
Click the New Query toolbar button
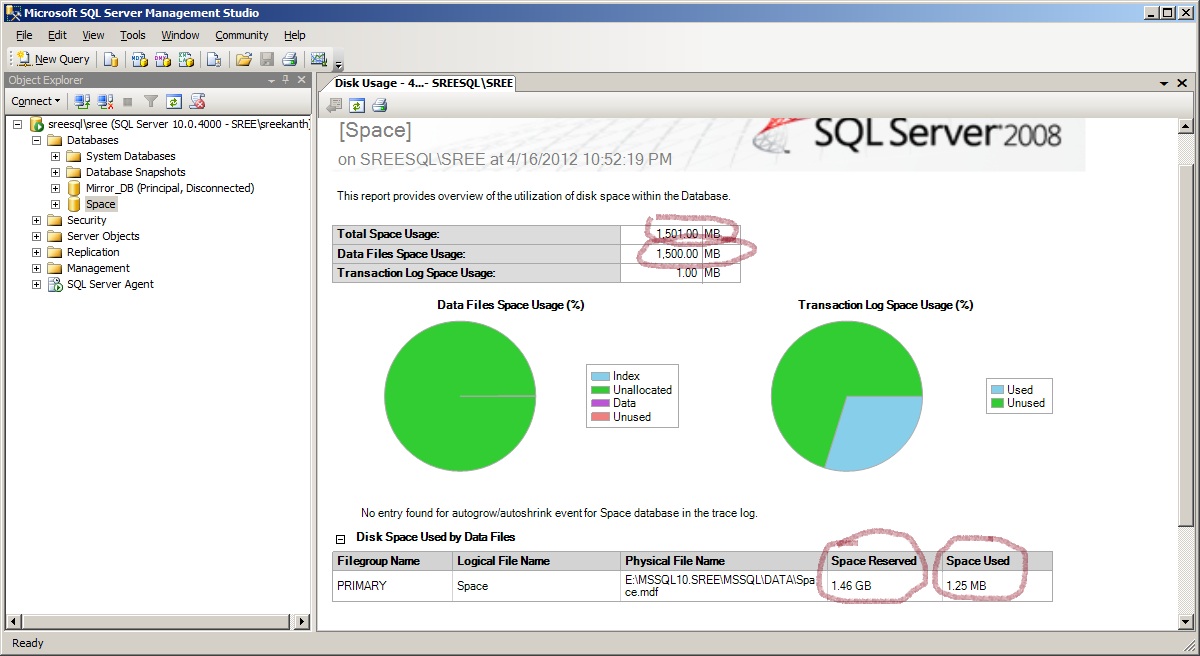point(54,59)
